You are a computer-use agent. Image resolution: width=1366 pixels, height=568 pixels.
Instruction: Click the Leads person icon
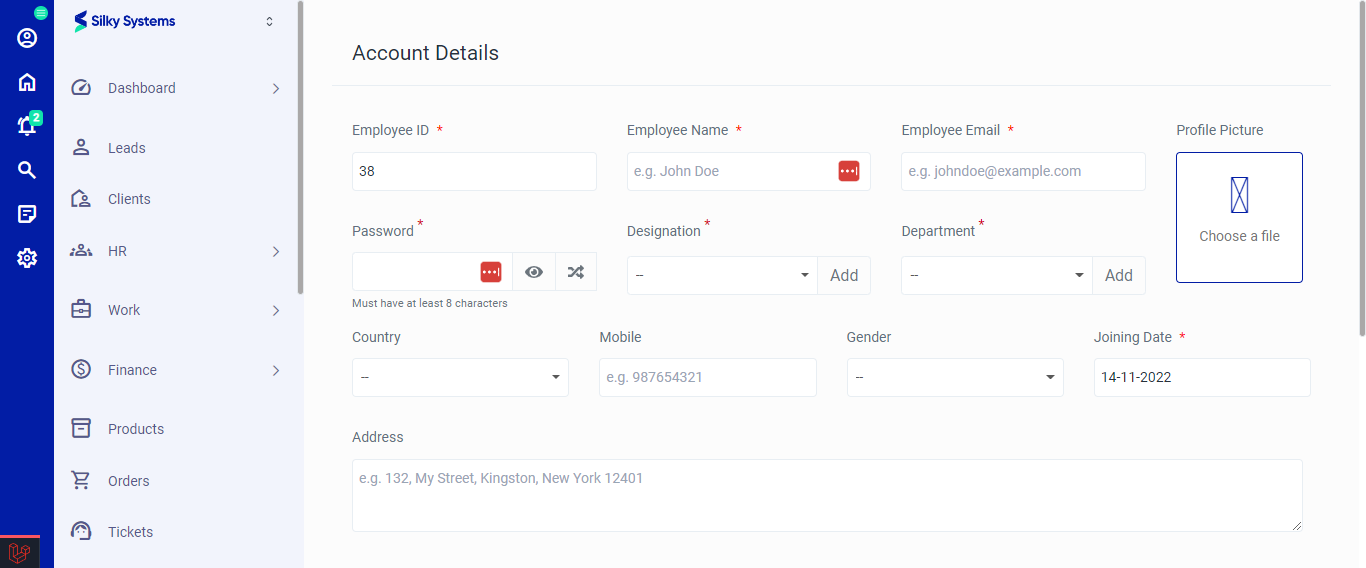(x=81, y=147)
